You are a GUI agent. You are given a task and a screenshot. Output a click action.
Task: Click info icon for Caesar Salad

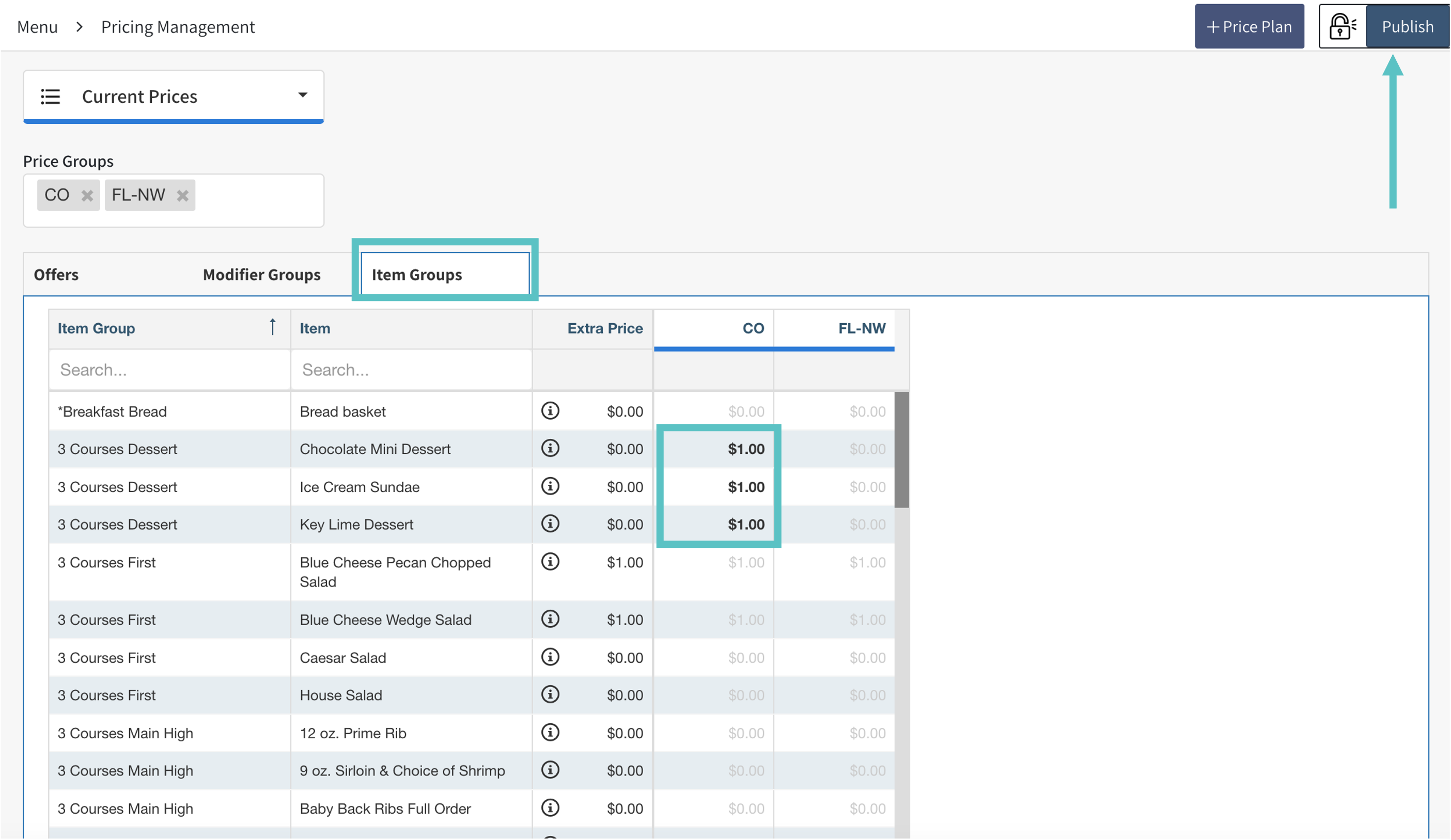[x=550, y=657]
